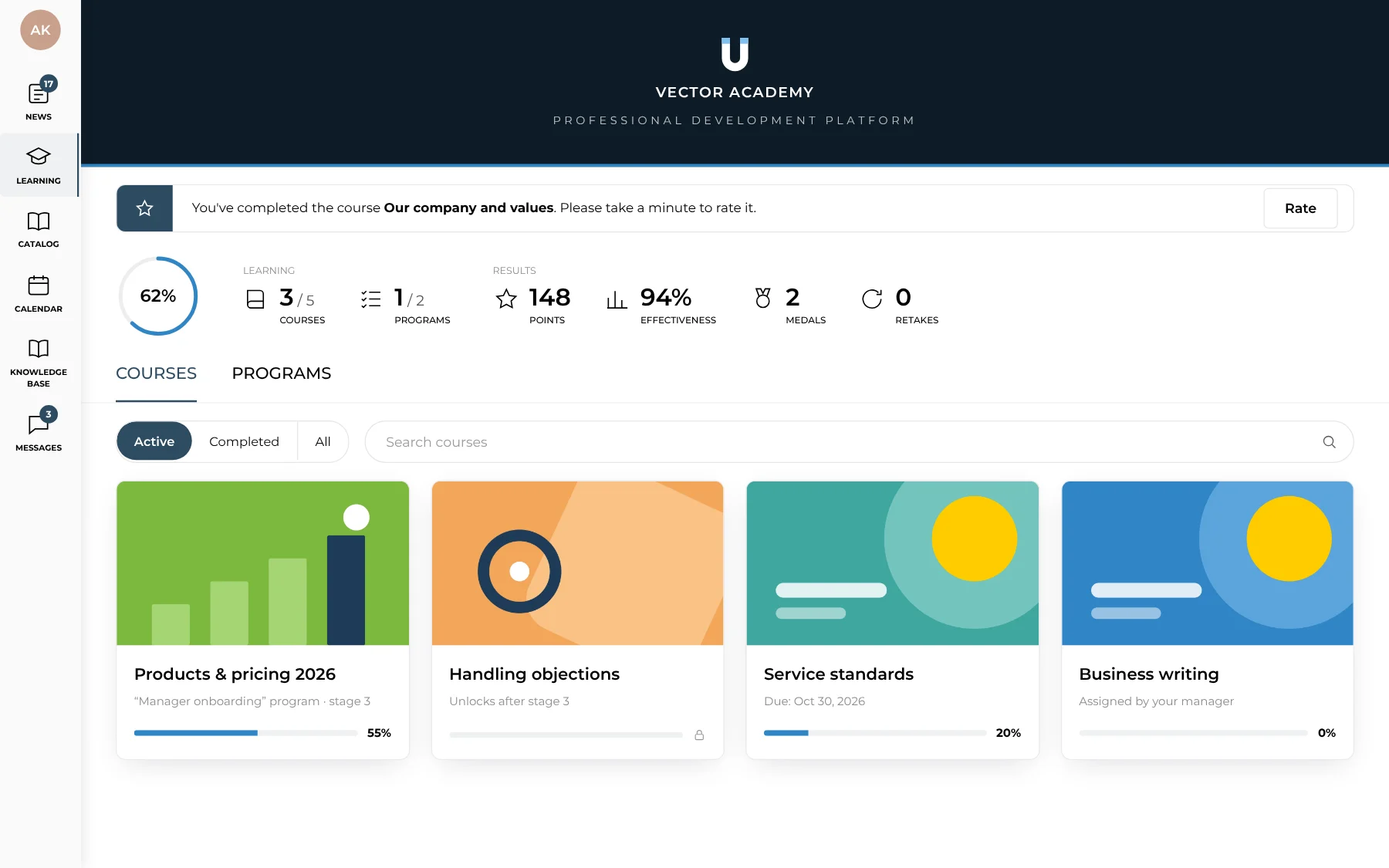Viewport: 1389px width, 868px height.
Task: Click the points star icon
Action: coord(506,299)
